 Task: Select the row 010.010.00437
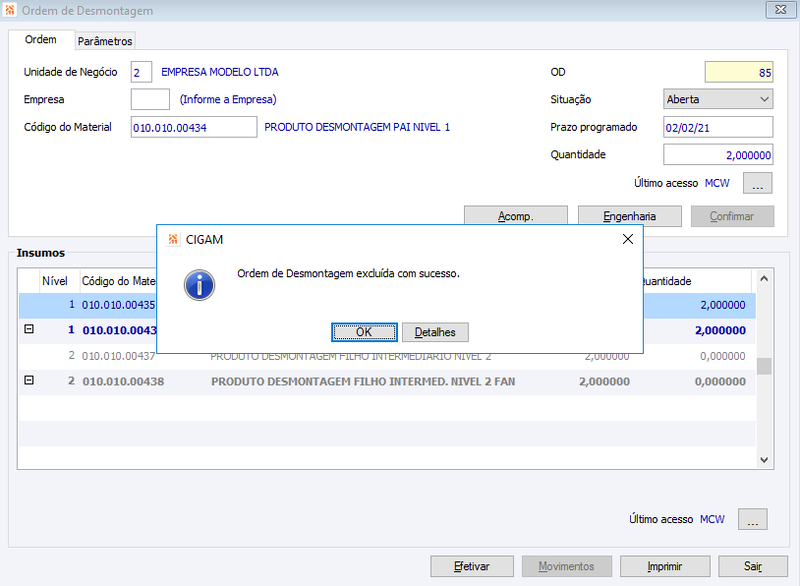click(387, 356)
